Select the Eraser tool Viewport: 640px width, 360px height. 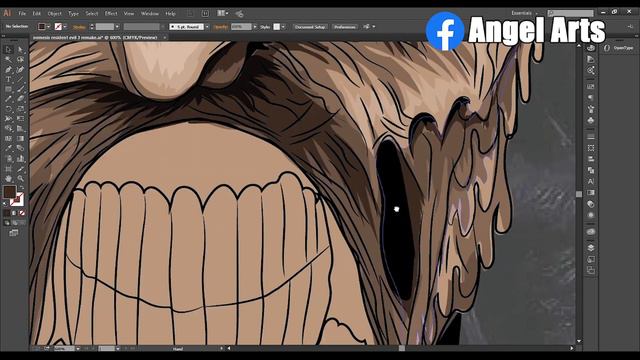click(x=20, y=99)
